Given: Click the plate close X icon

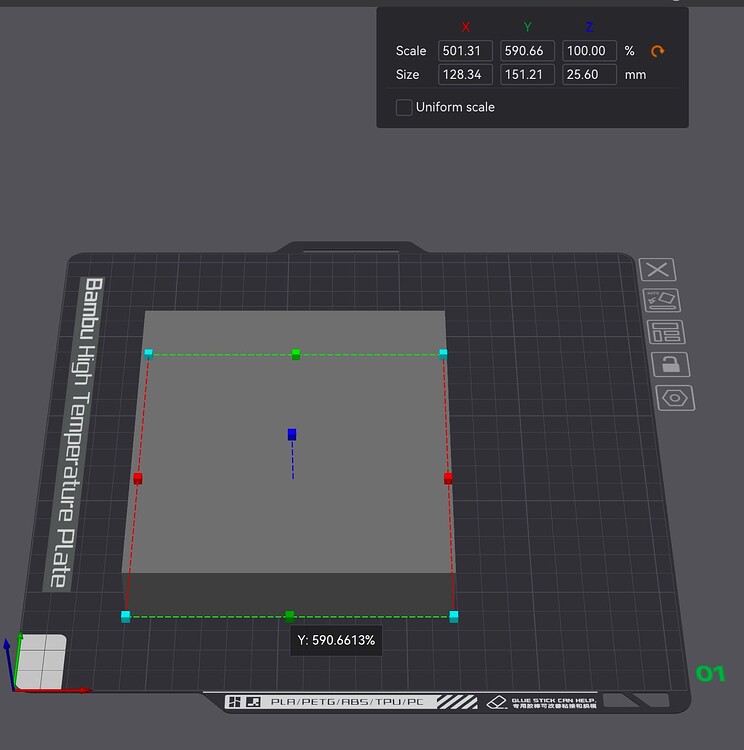Looking at the screenshot, I should point(657,270).
